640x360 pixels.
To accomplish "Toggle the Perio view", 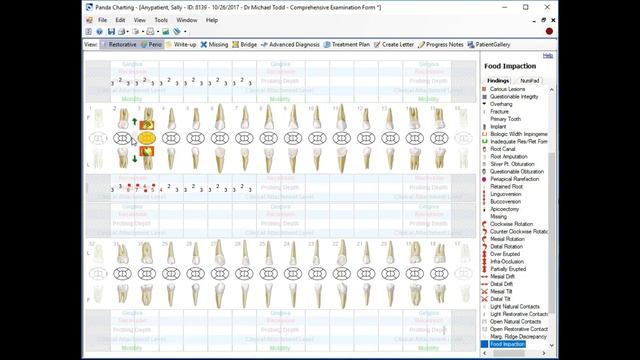I will (151, 44).
